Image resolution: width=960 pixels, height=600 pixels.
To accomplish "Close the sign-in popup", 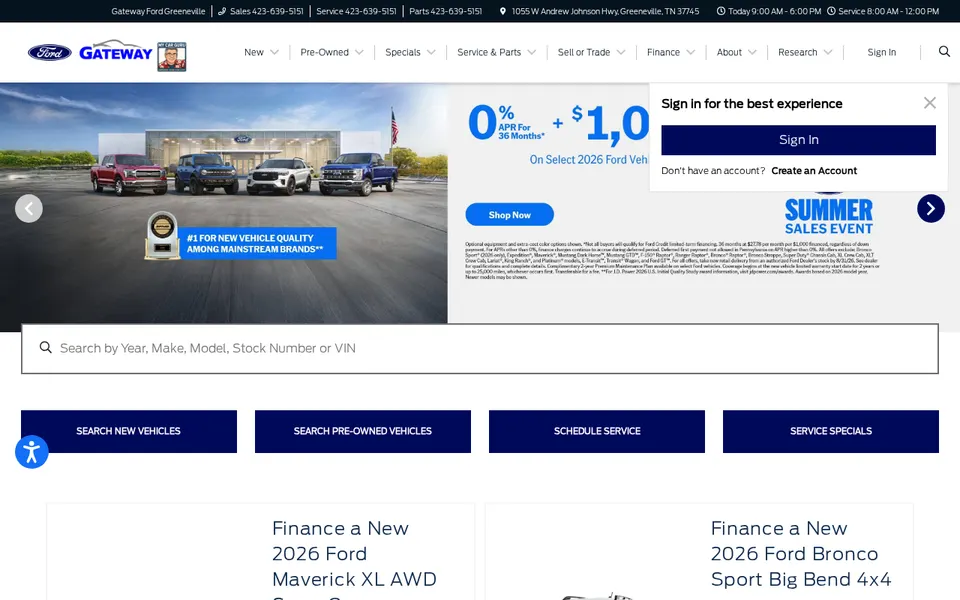I will point(929,103).
